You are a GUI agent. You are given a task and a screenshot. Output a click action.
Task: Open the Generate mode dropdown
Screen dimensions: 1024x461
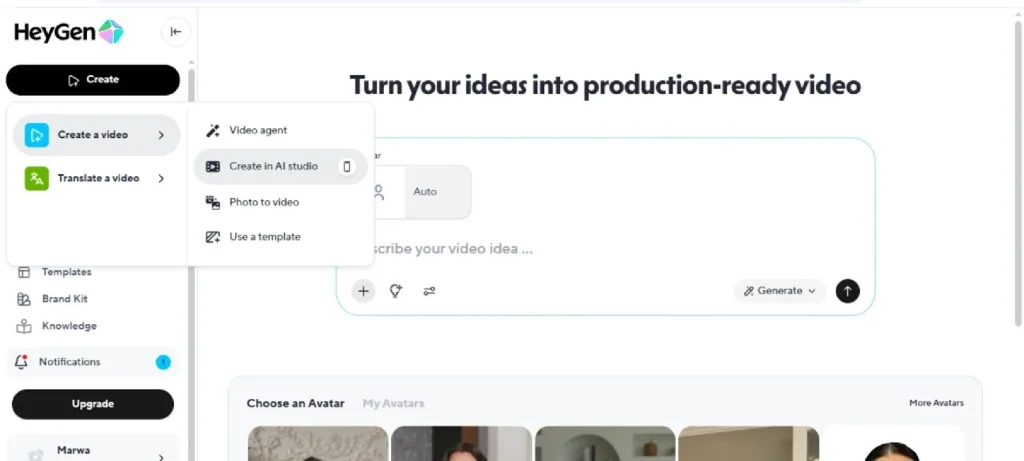tap(780, 291)
